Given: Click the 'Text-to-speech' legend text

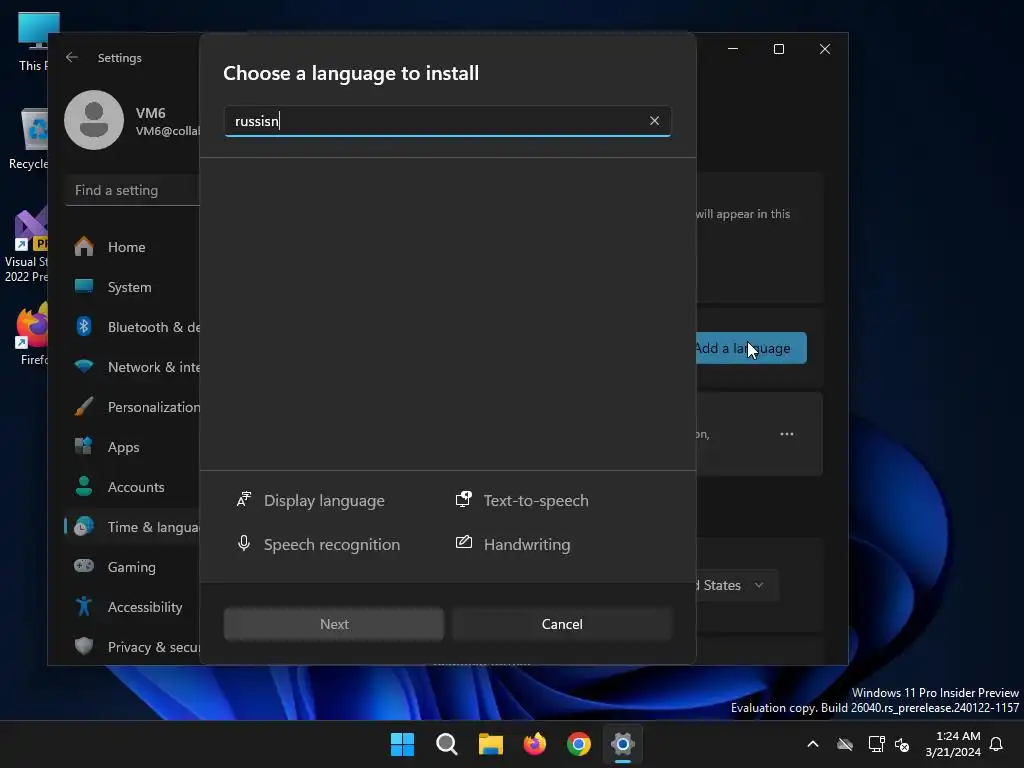Looking at the screenshot, I should pos(536,500).
